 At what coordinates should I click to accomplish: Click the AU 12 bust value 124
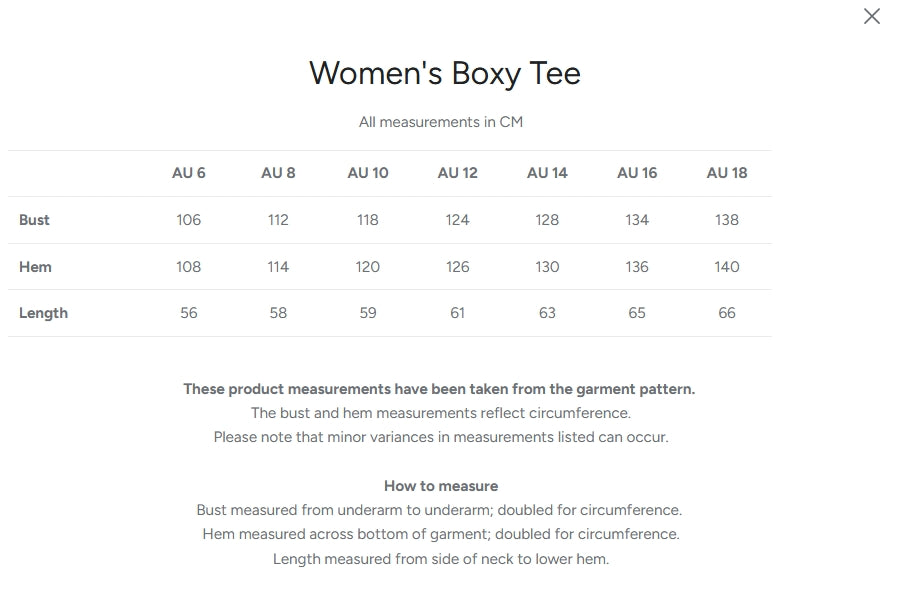[458, 220]
